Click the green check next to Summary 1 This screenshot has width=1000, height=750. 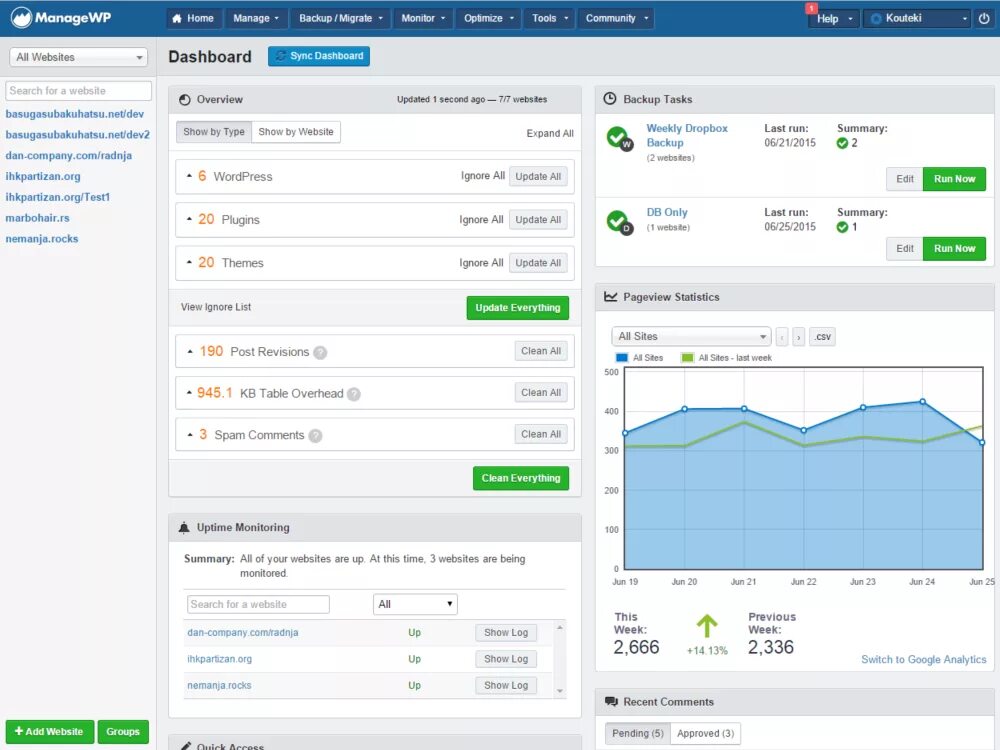click(842, 227)
